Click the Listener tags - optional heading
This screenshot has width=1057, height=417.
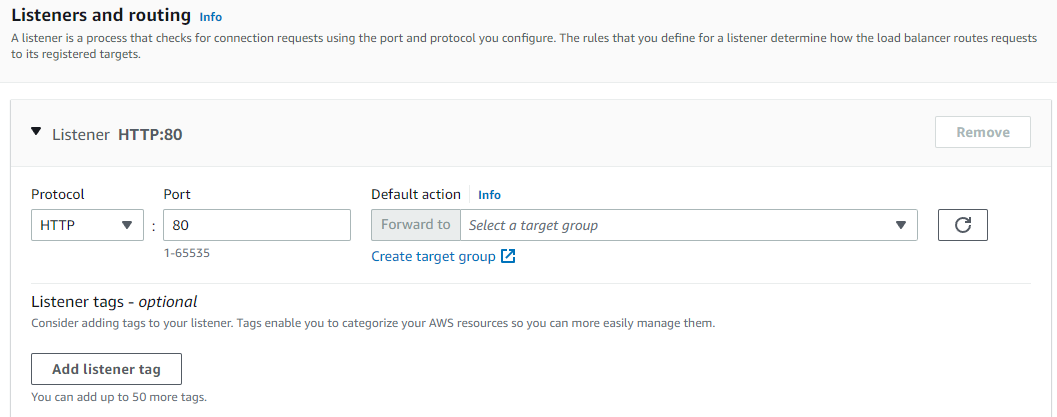pos(114,301)
